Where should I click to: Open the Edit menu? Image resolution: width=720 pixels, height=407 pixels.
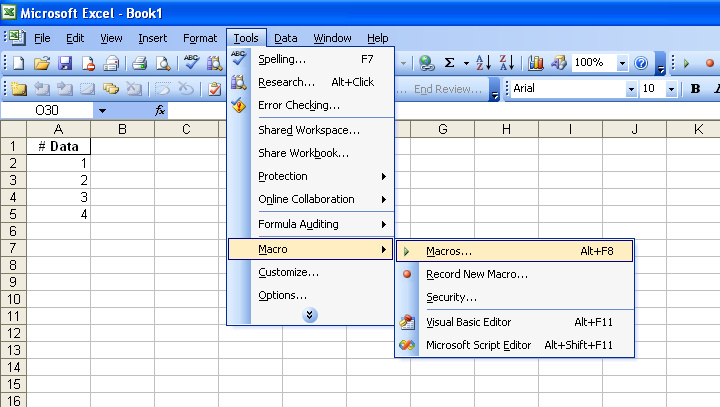point(75,38)
